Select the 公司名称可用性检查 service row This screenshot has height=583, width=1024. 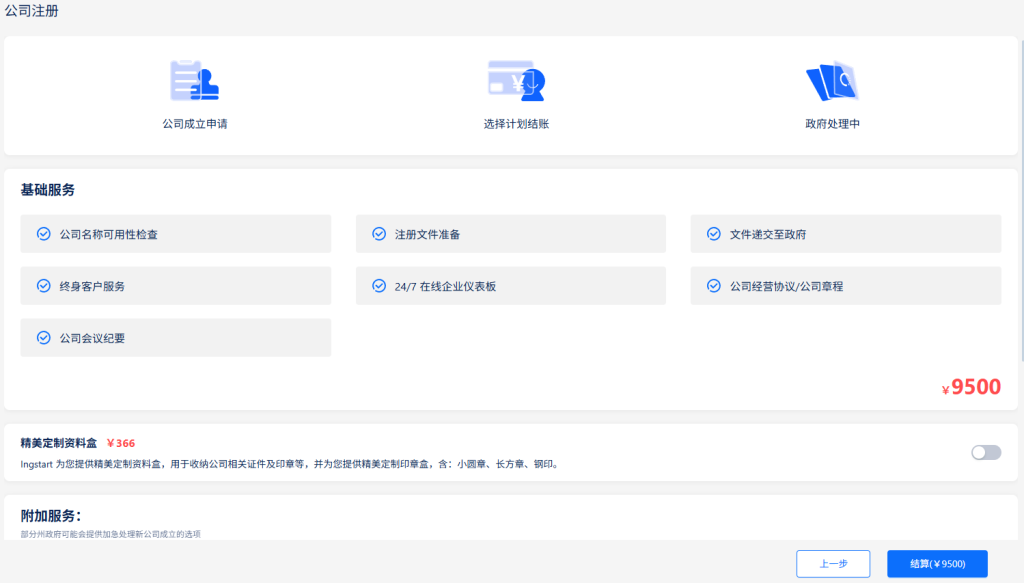pos(176,233)
